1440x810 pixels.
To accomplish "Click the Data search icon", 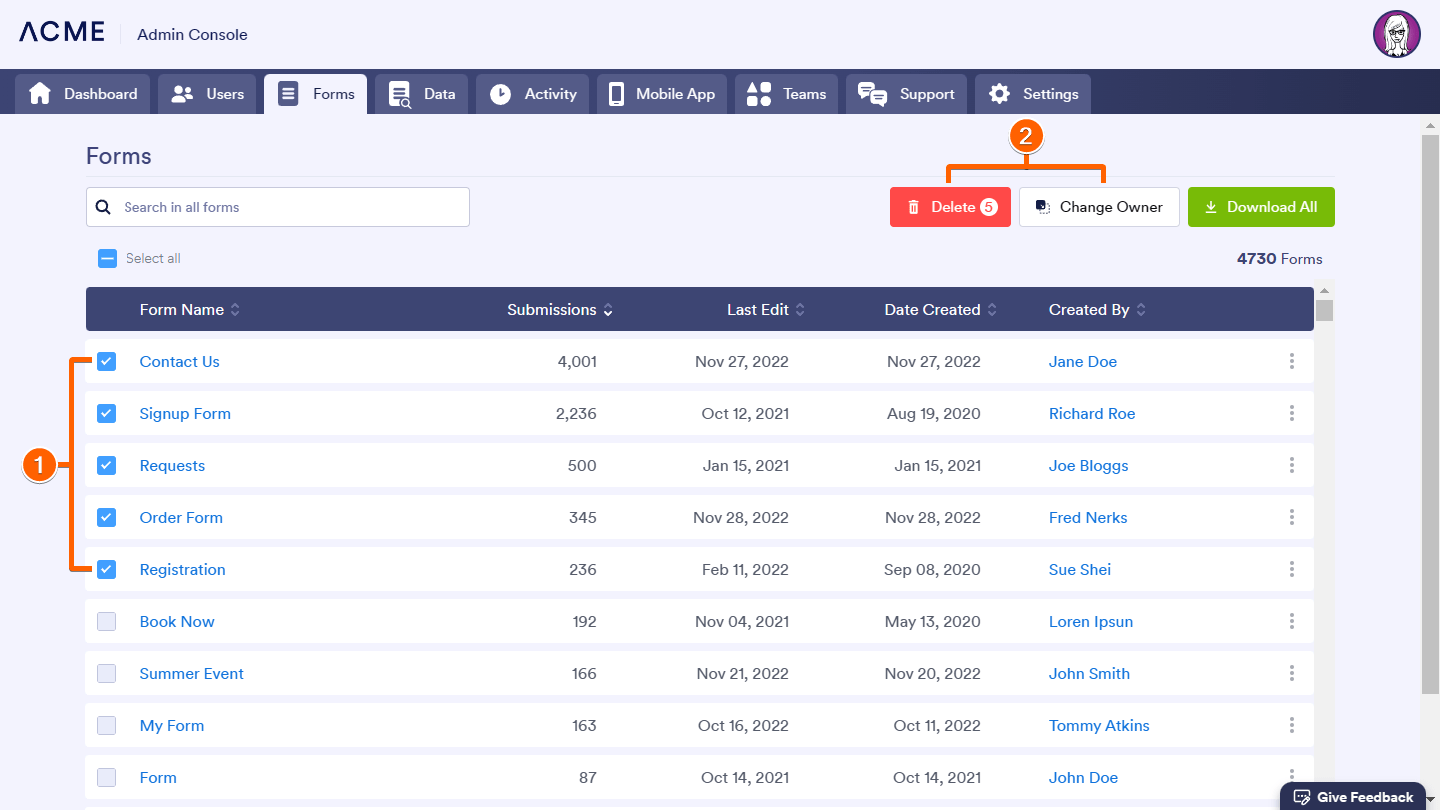I will tap(400, 95).
